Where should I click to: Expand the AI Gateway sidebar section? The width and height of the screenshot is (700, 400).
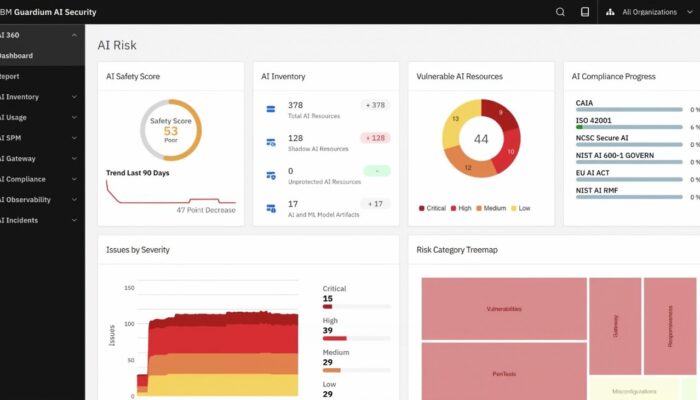[x=42, y=158]
